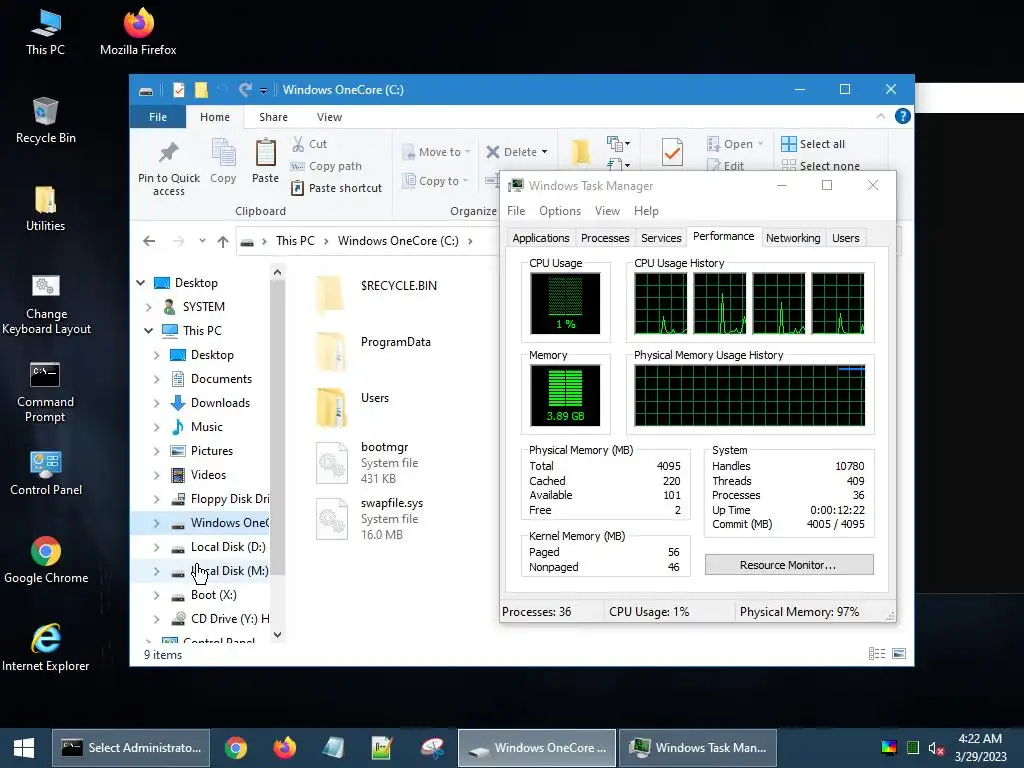This screenshot has height=768, width=1024.
Task: Open the Recycle Bin desktop icon
Action: (x=45, y=120)
